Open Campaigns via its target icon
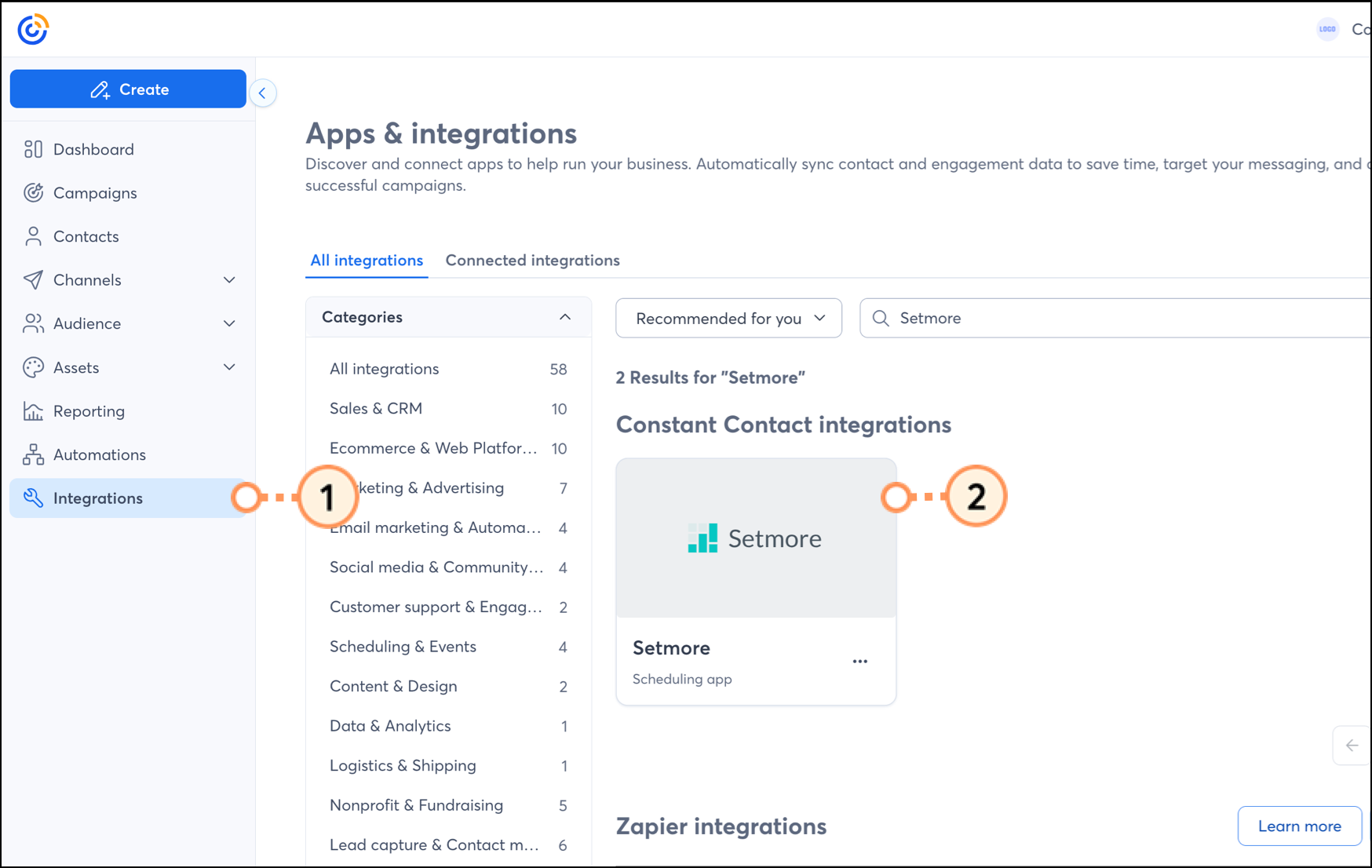Image resolution: width=1372 pixels, height=868 pixels. pos(33,193)
